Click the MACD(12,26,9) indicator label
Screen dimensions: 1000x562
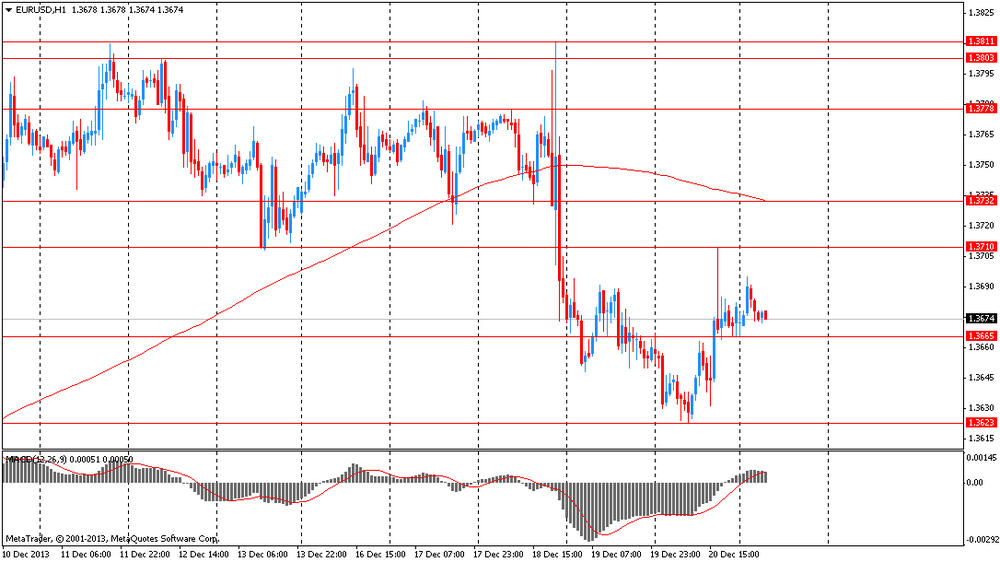(x=35, y=459)
